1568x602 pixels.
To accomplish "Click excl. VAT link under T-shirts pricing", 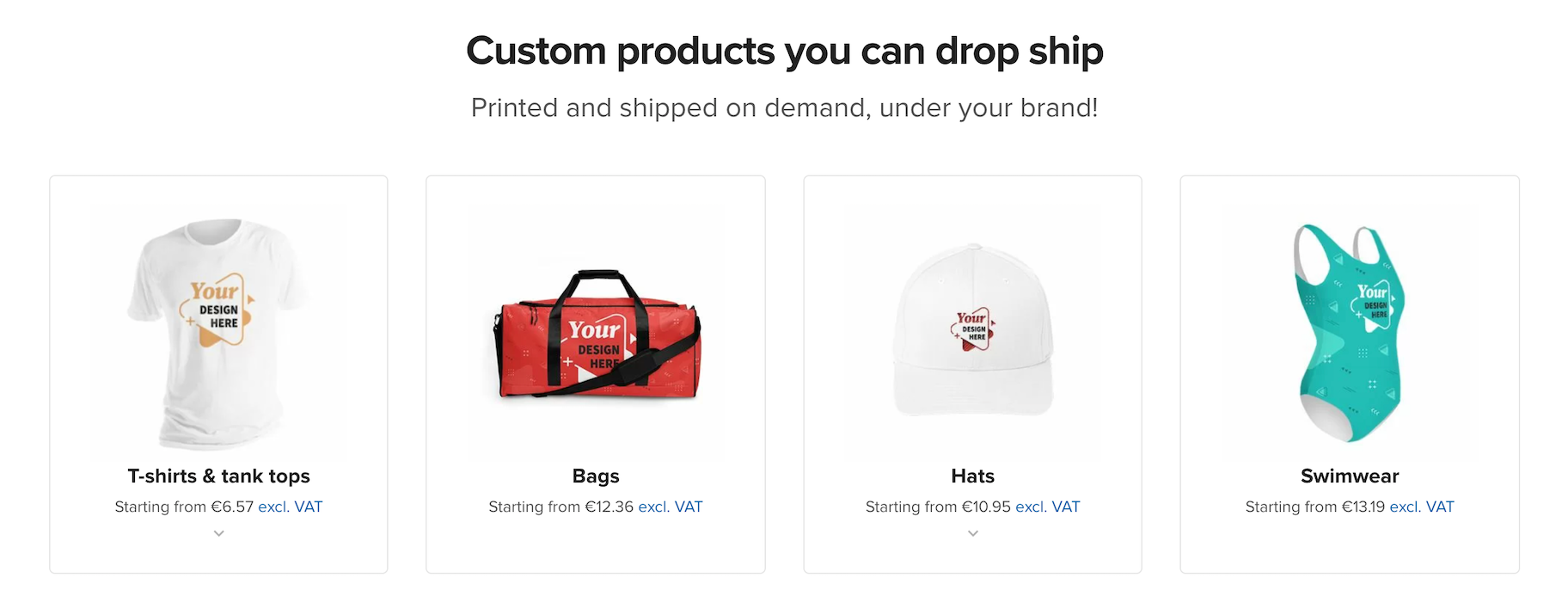I will coord(290,507).
